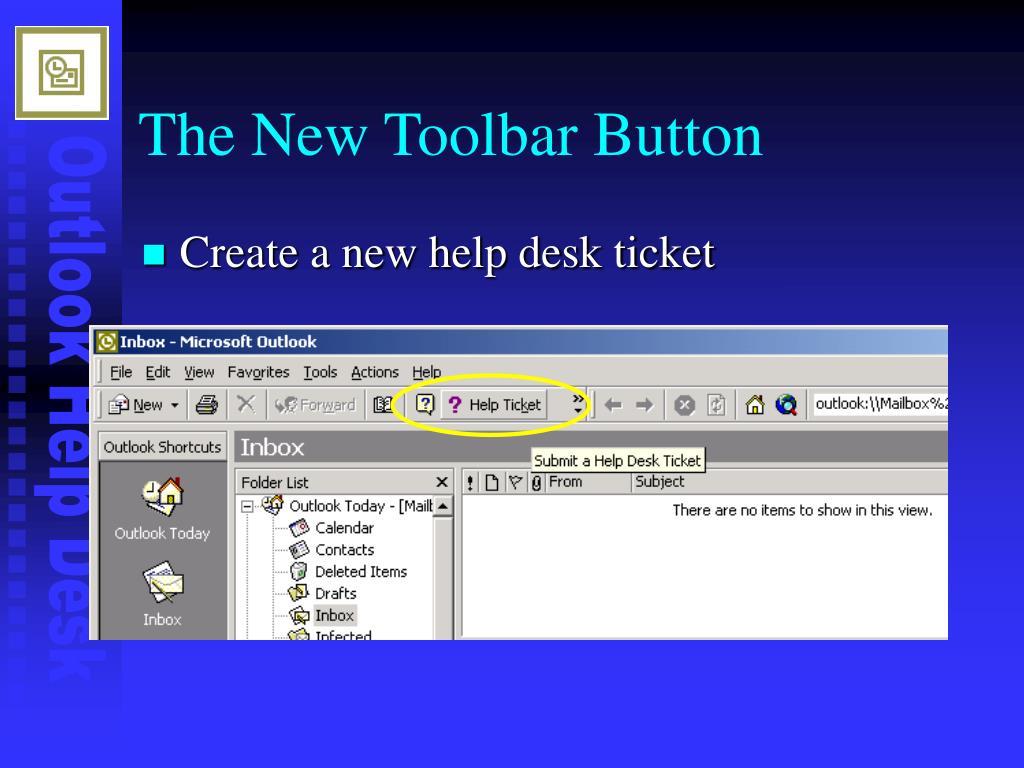
Task: Click the Office Assistant help icon
Action: point(424,404)
